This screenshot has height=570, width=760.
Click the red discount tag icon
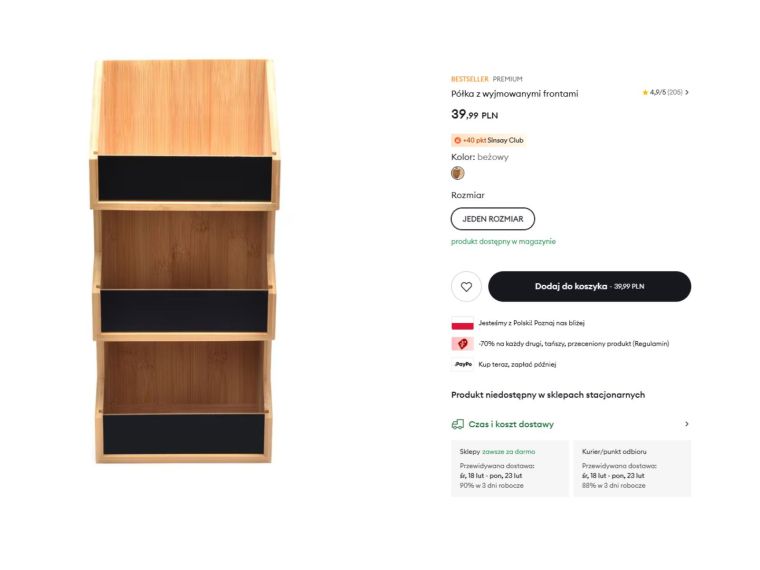click(x=462, y=343)
